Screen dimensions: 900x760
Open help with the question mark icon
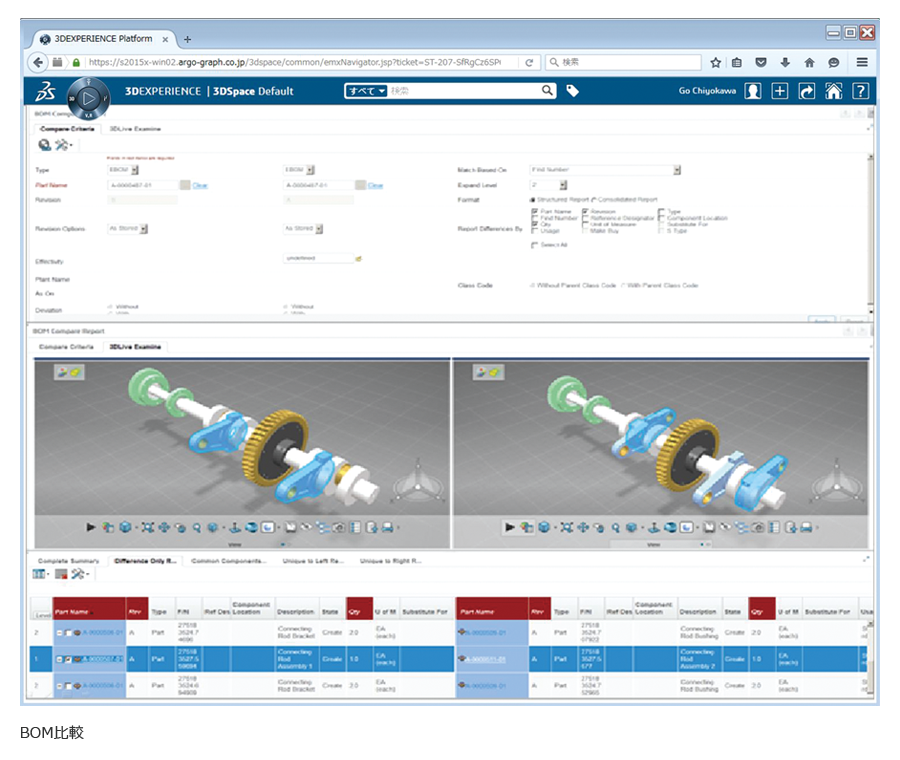click(x=860, y=91)
